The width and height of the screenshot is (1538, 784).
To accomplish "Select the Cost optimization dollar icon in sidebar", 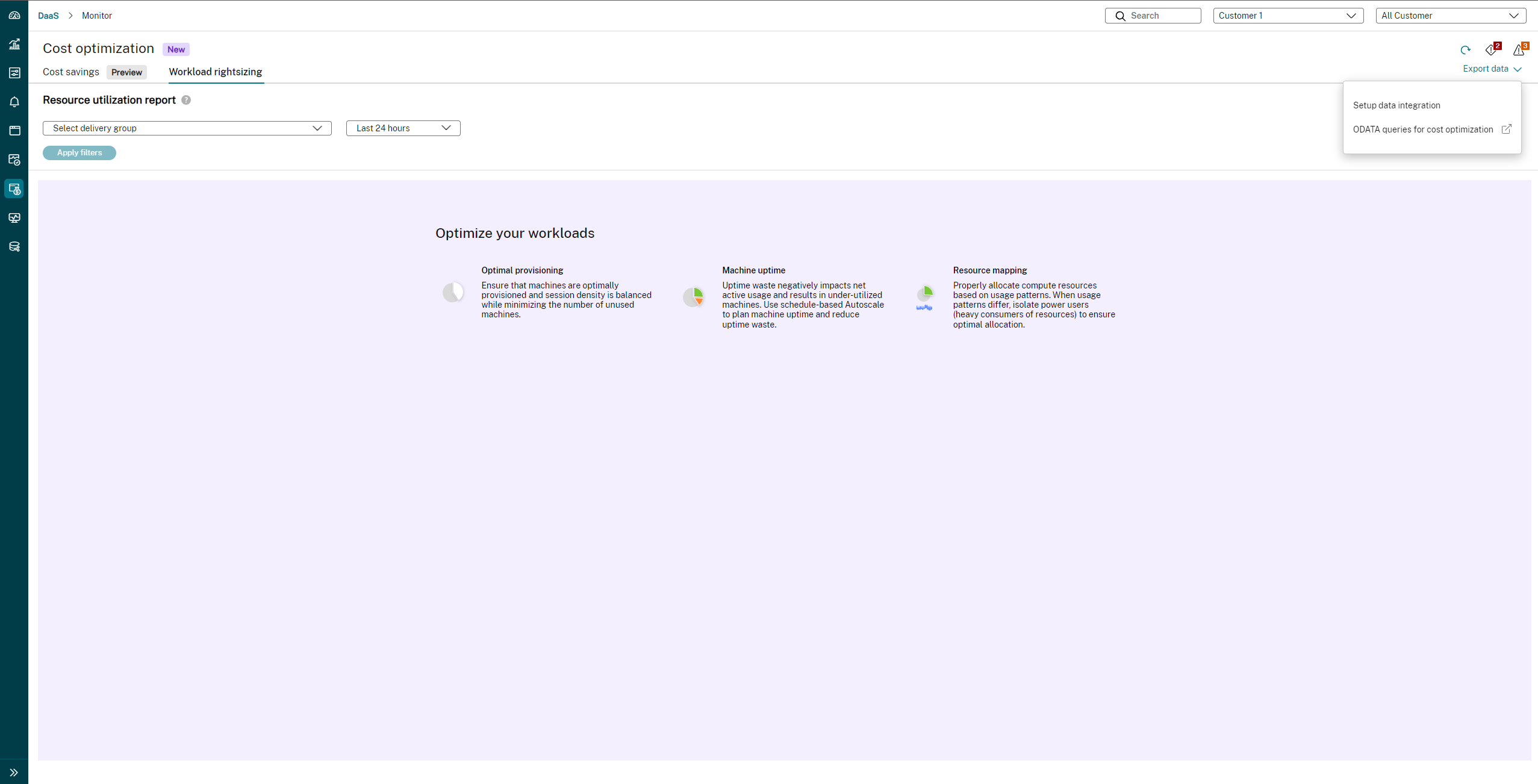I will (14, 188).
